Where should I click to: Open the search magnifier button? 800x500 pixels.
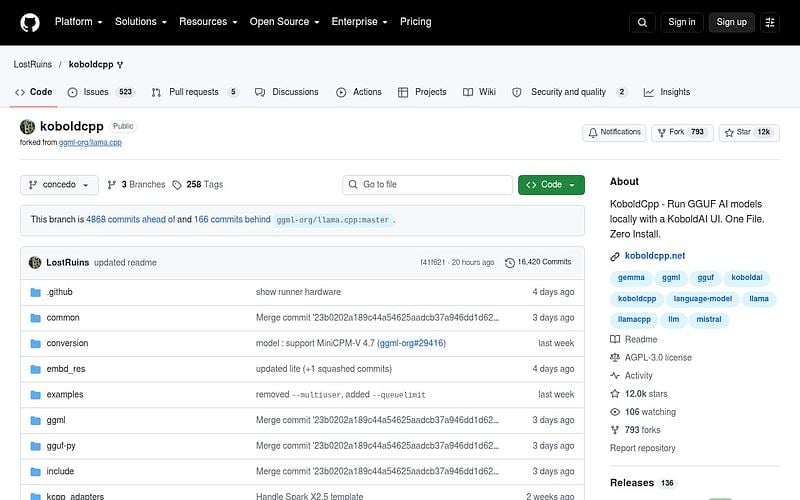(642, 22)
